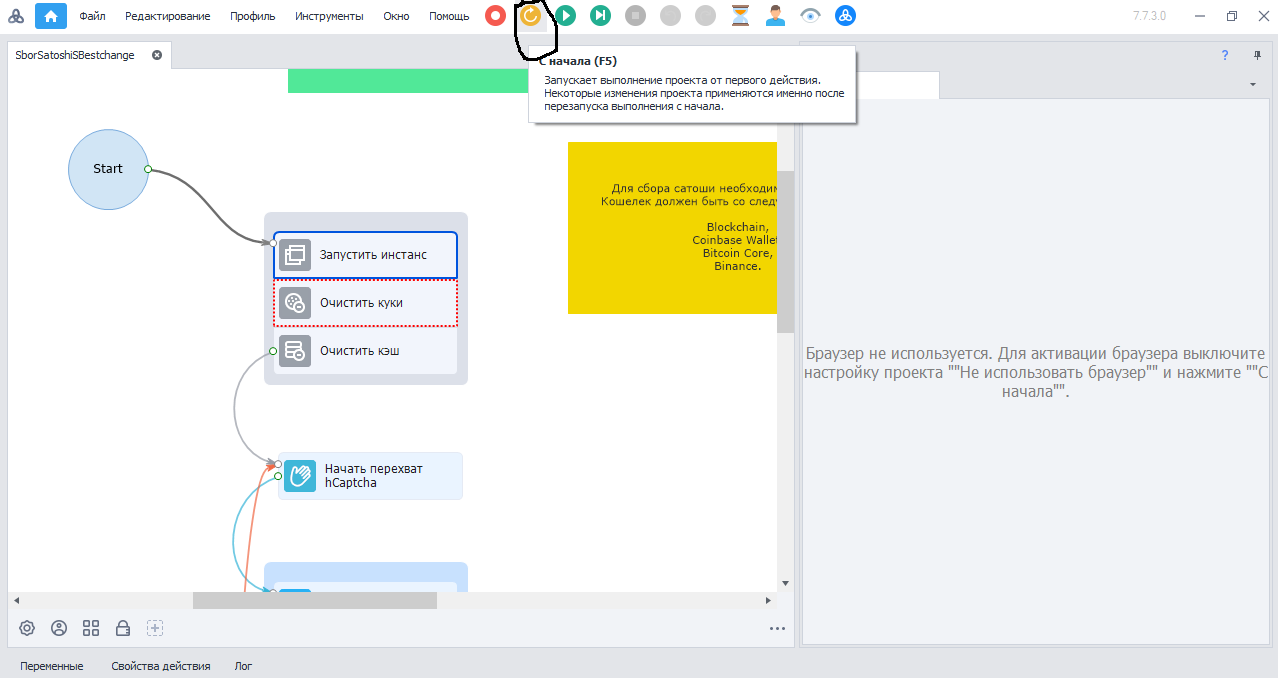Viewport: 1278px width, 678px height.
Task: Click the hand icon of hCaptcha action
Action: [300, 476]
